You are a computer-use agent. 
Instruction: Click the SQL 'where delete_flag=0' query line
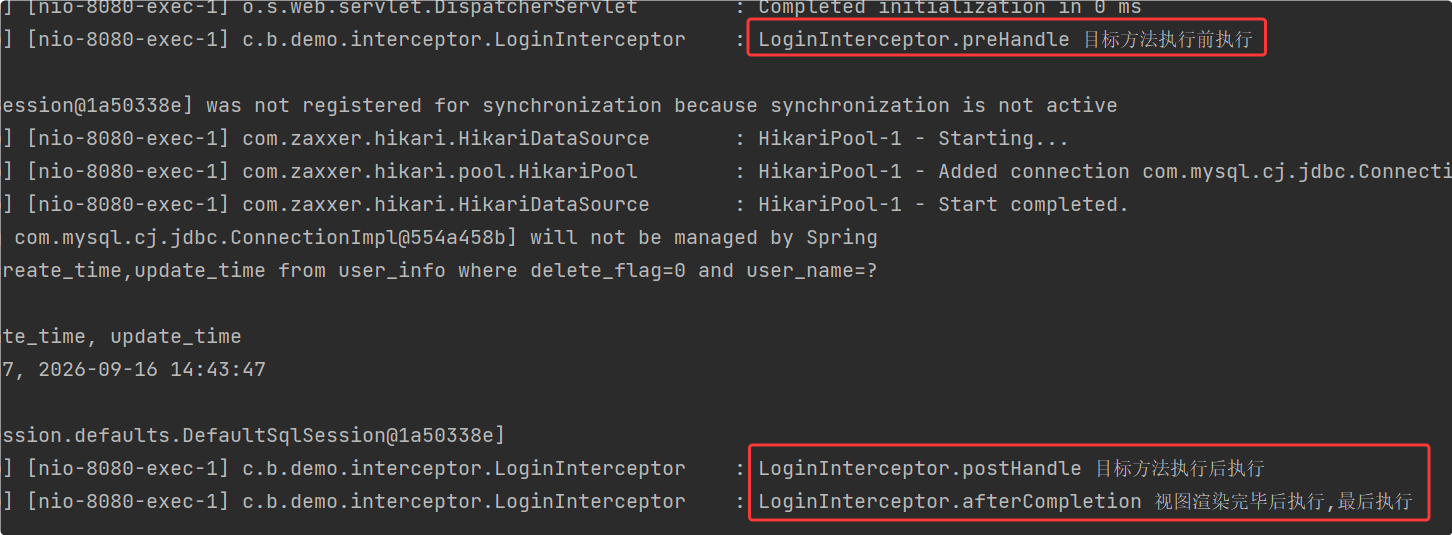click(x=439, y=271)
